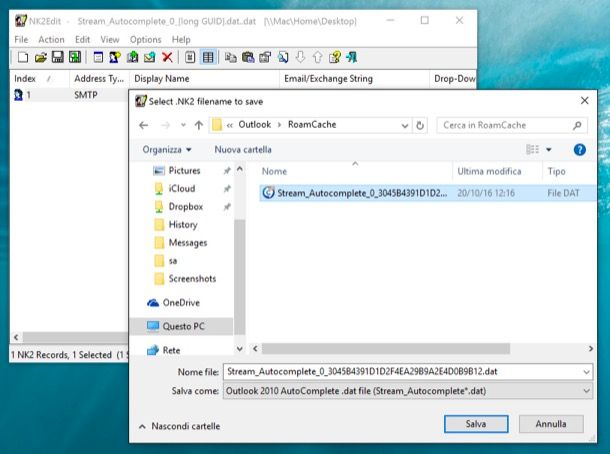The height and width of the screenshot is (454, 610).
Task: Click the green Save As toolbar icon
Action: (75, 58)
